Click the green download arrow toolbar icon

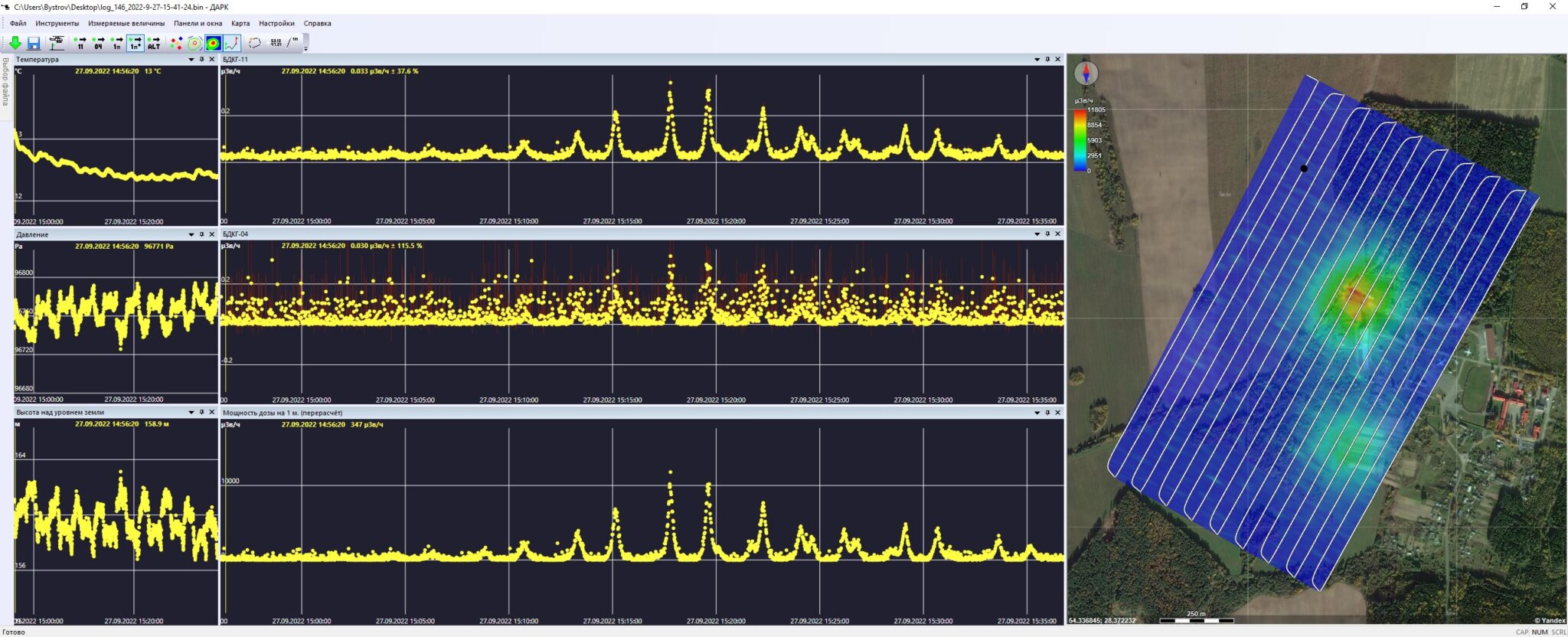tap(15, 43)
